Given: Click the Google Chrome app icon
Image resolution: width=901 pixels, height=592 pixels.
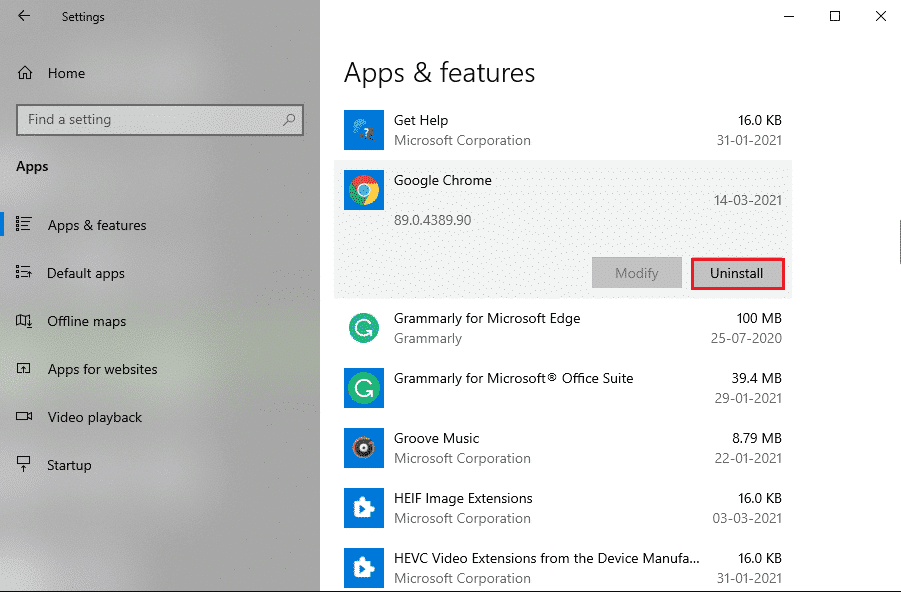Looking at the screenshot, I should tap(363, 190).
